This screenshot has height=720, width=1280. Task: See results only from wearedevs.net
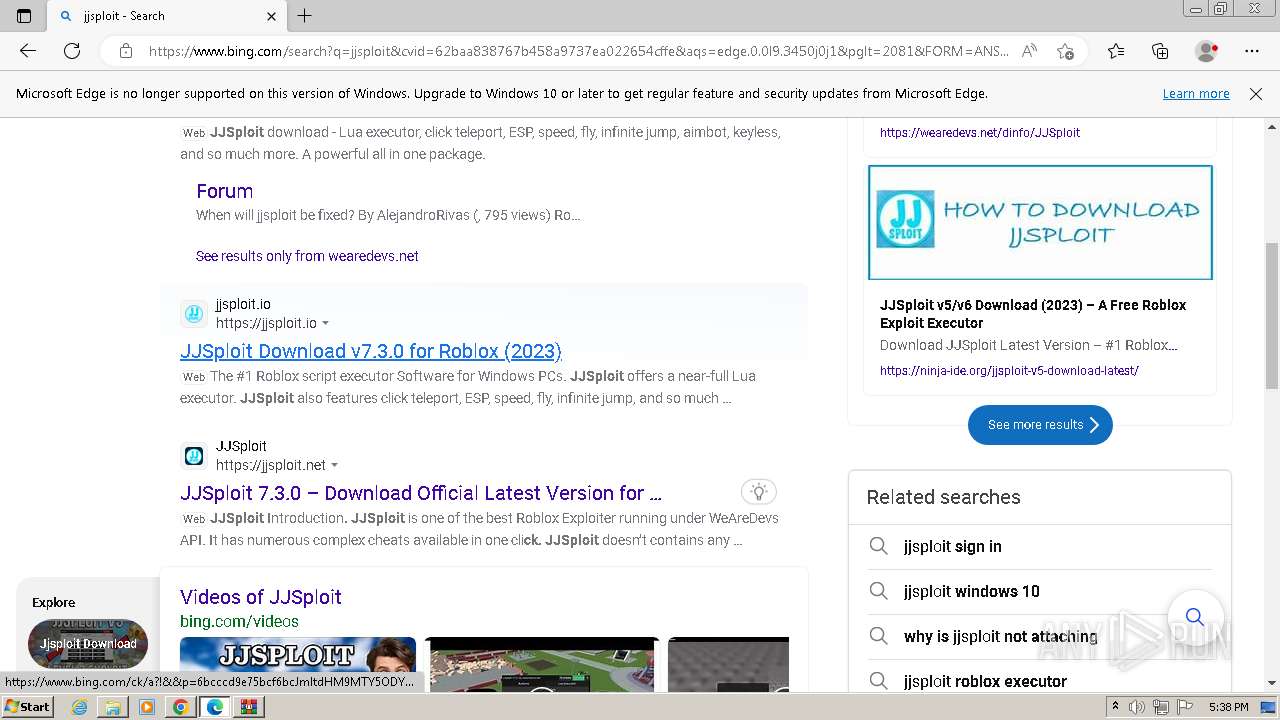click(x=307, y=256)
